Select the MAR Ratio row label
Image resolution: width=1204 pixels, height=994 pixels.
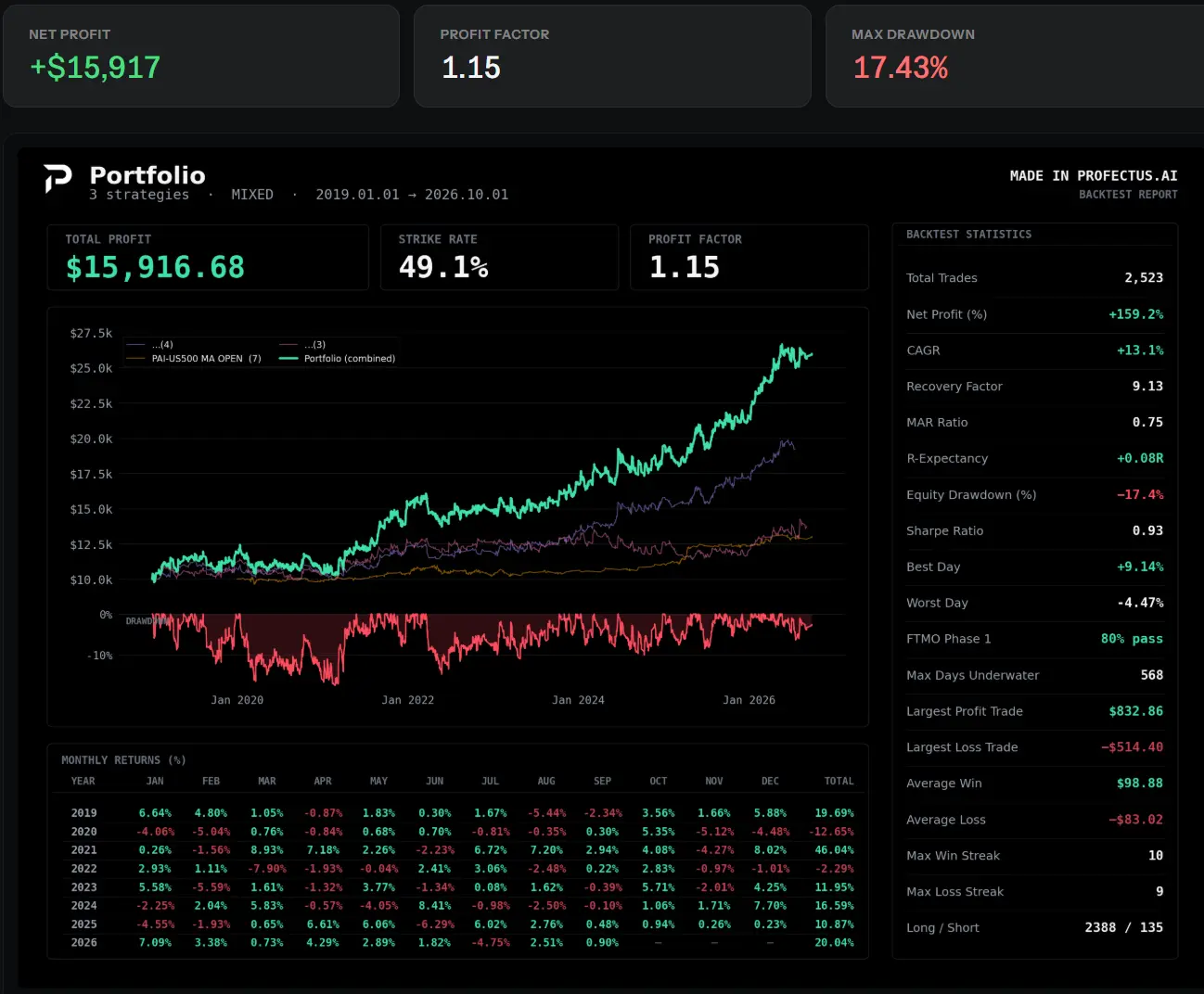(x=937, y=423)
